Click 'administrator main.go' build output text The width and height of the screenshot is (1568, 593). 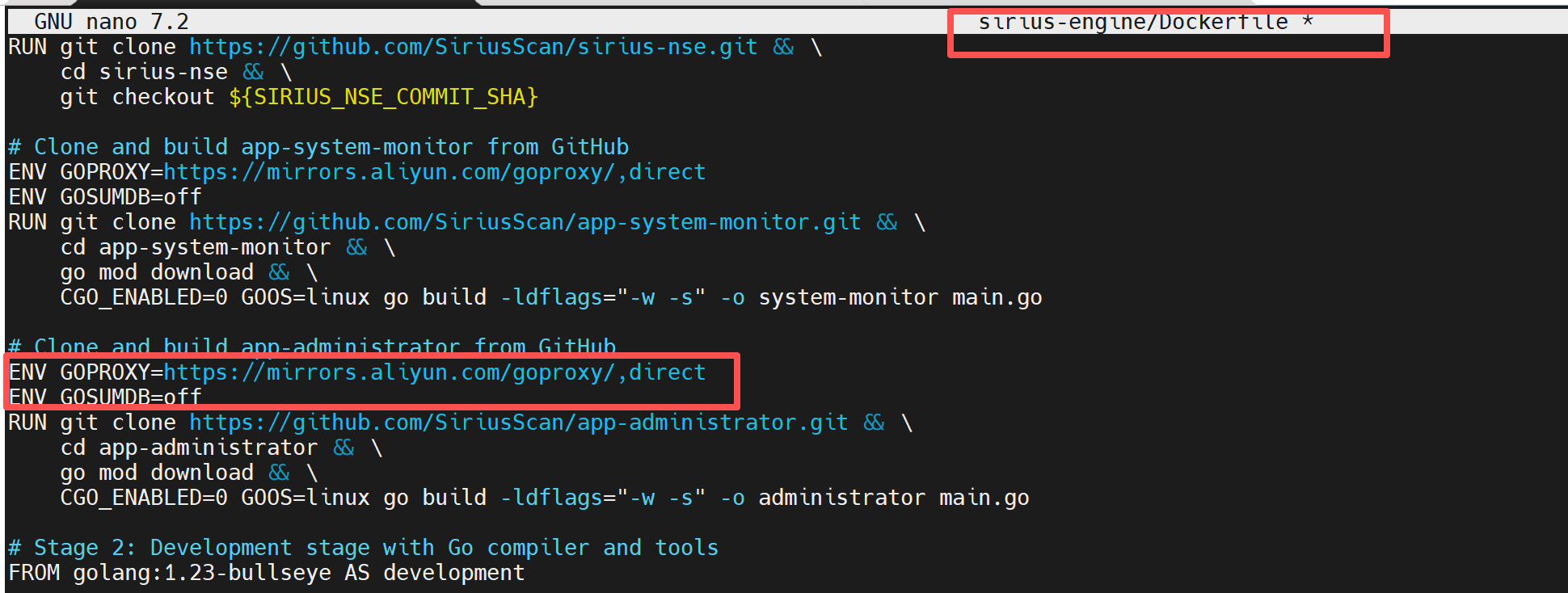(894, 498)
